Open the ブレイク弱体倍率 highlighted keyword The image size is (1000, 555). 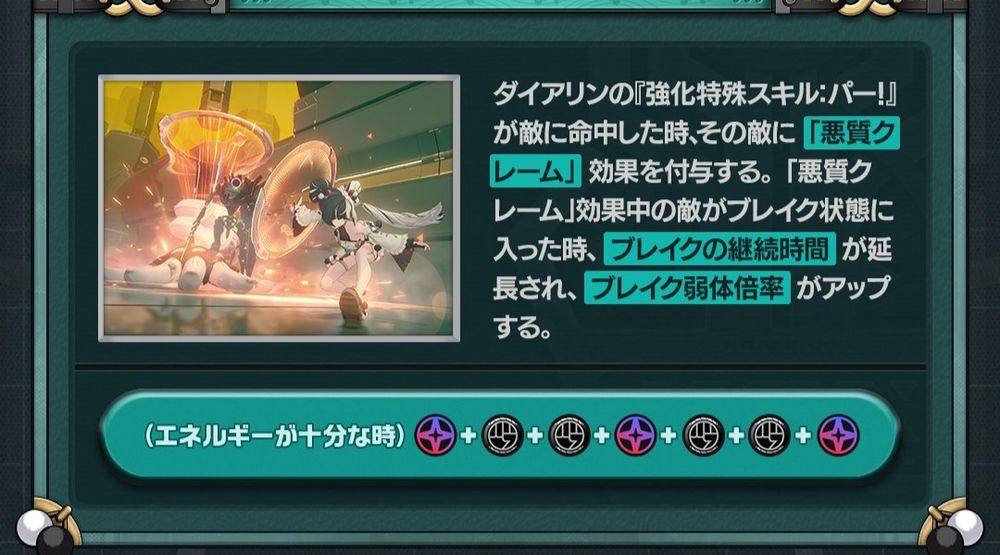(x=688, y=288)
